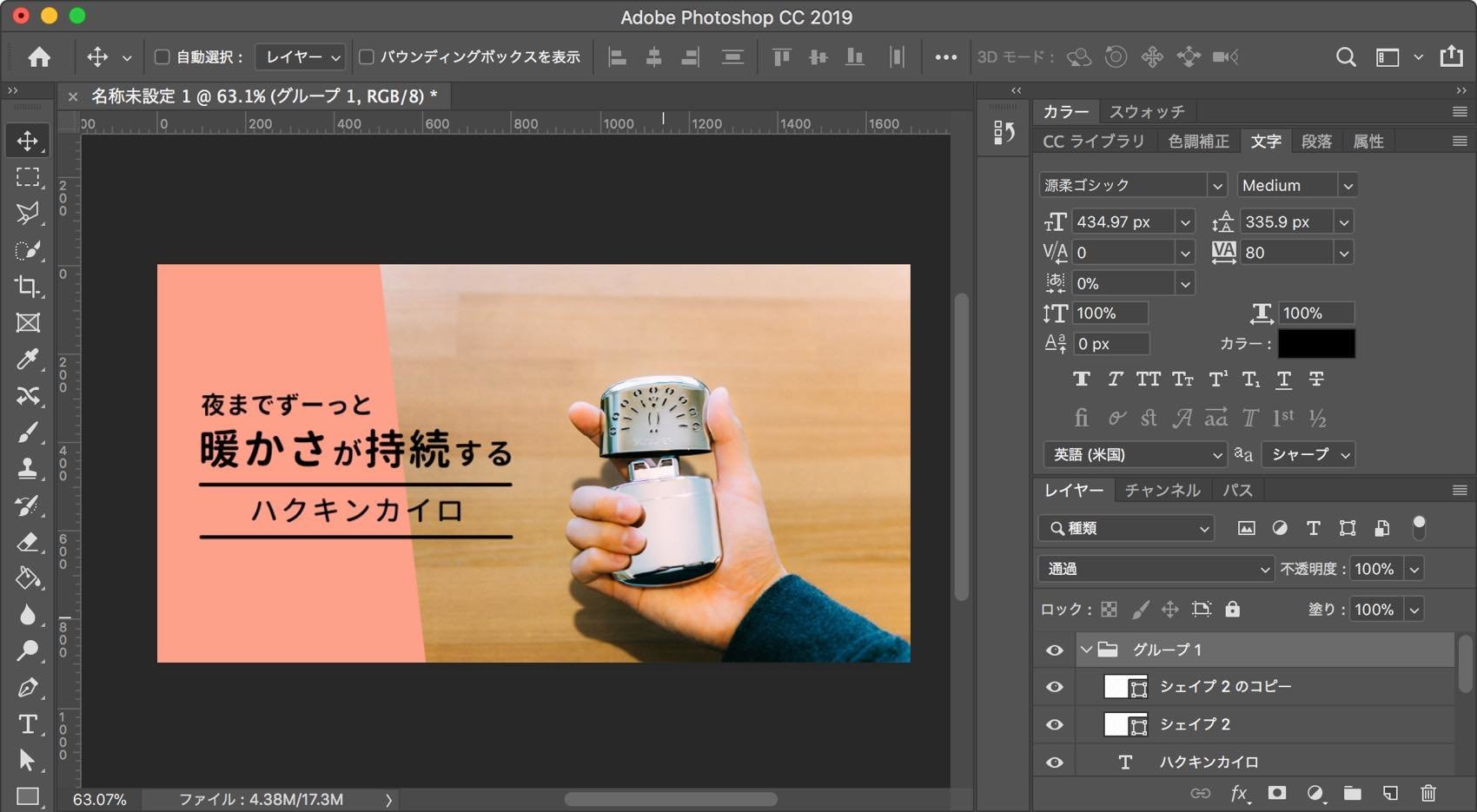
Task: Open the 源柔ゴシック font family dropdown
Action: tap(1216, 186)
